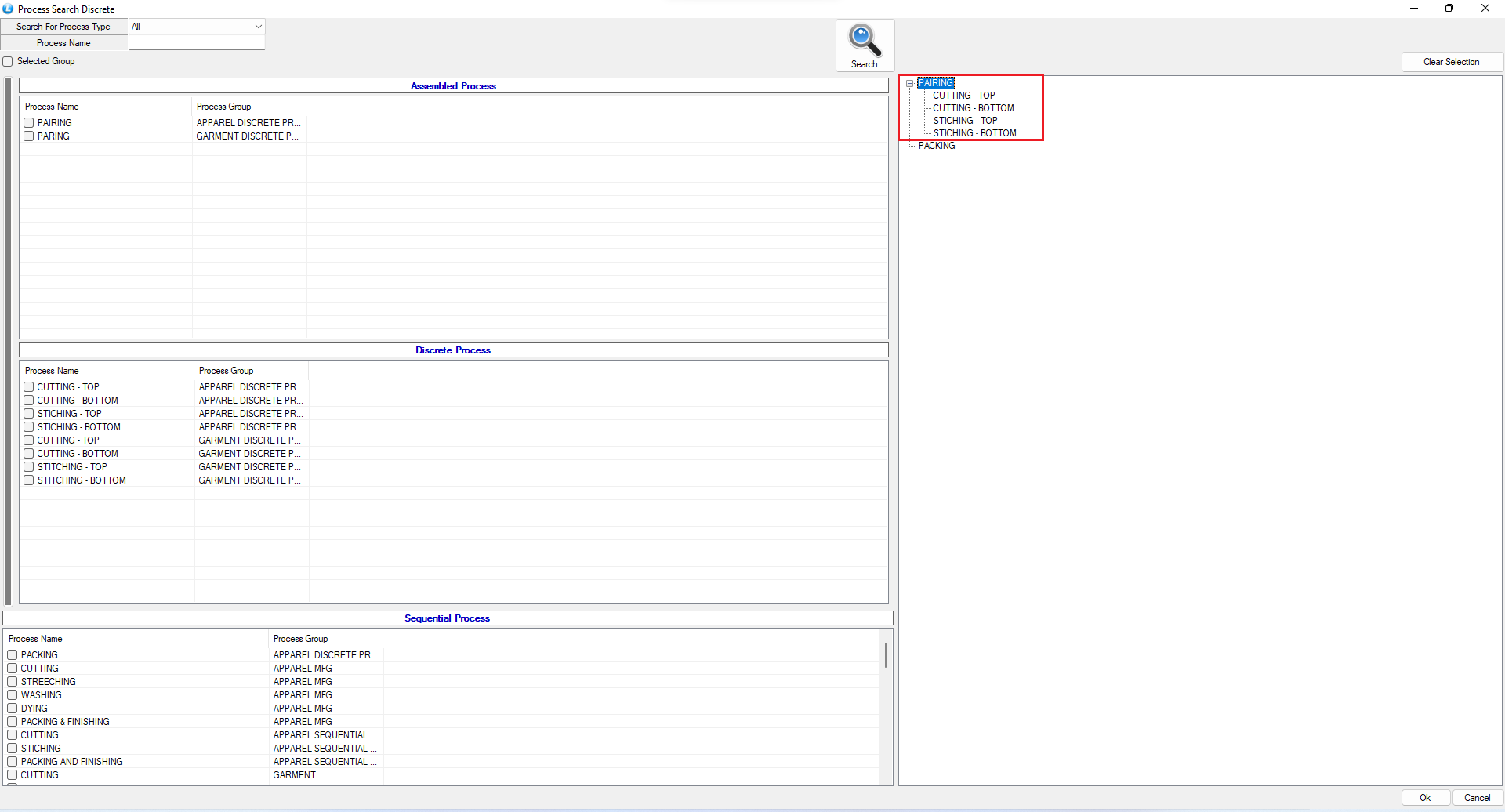Screen dimensions: 1505x812
Task: Tick the STICHING - TOP discrete process checkbox
Action: (x=29, y=414)
